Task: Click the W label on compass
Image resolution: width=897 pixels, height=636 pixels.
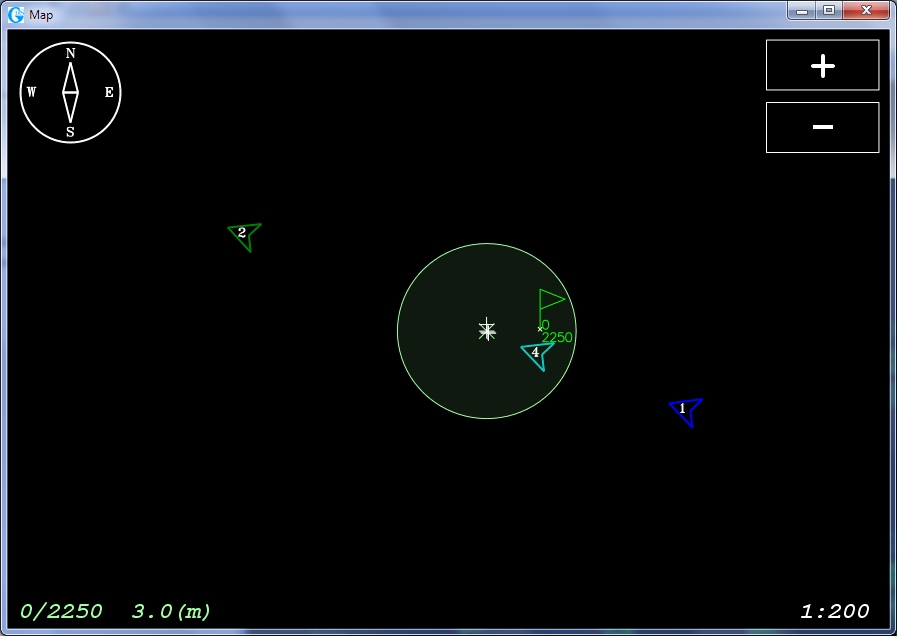Action: click(31, 92)
